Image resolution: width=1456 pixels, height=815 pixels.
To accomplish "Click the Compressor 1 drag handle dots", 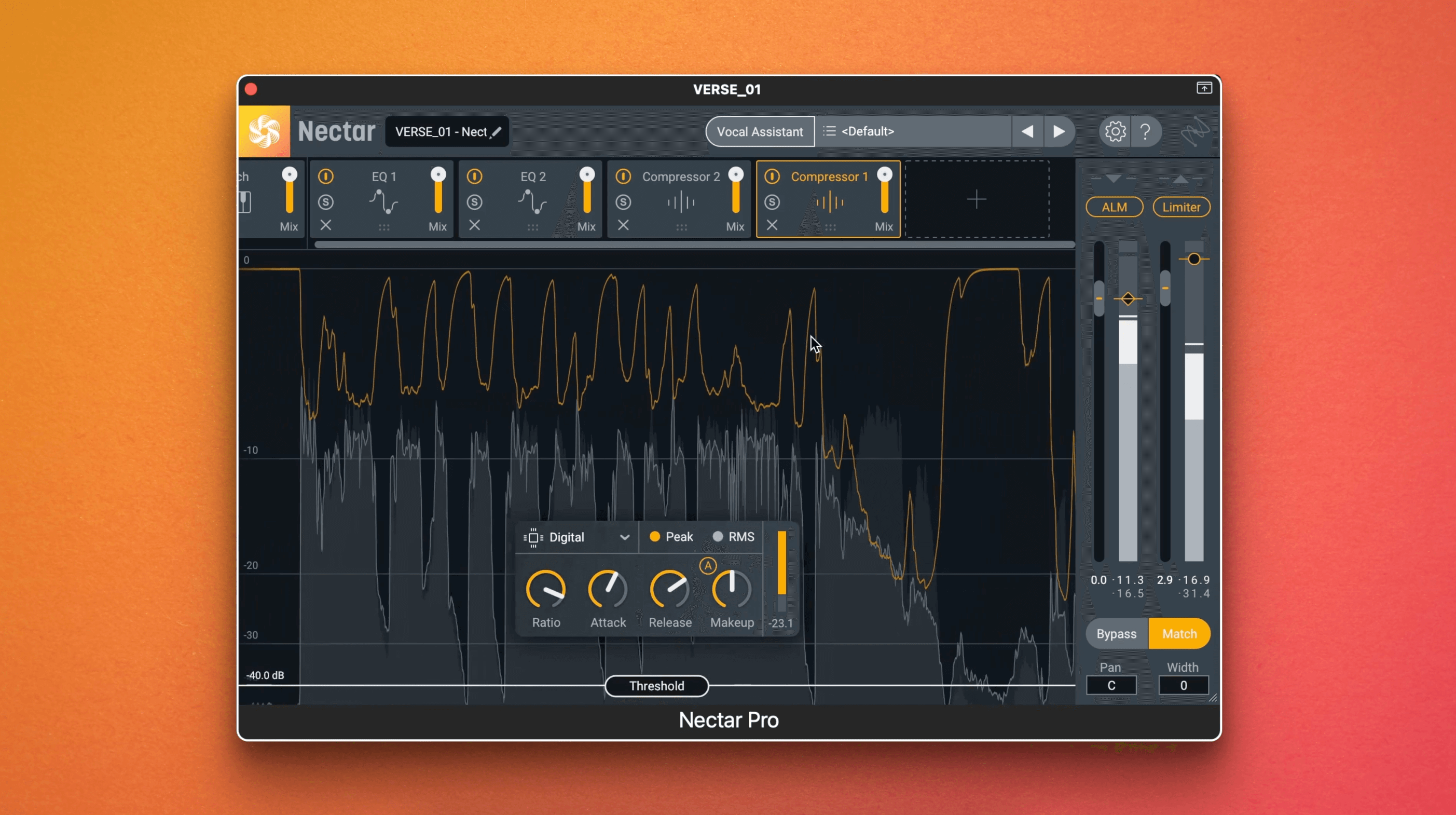I will pos(830,227).
